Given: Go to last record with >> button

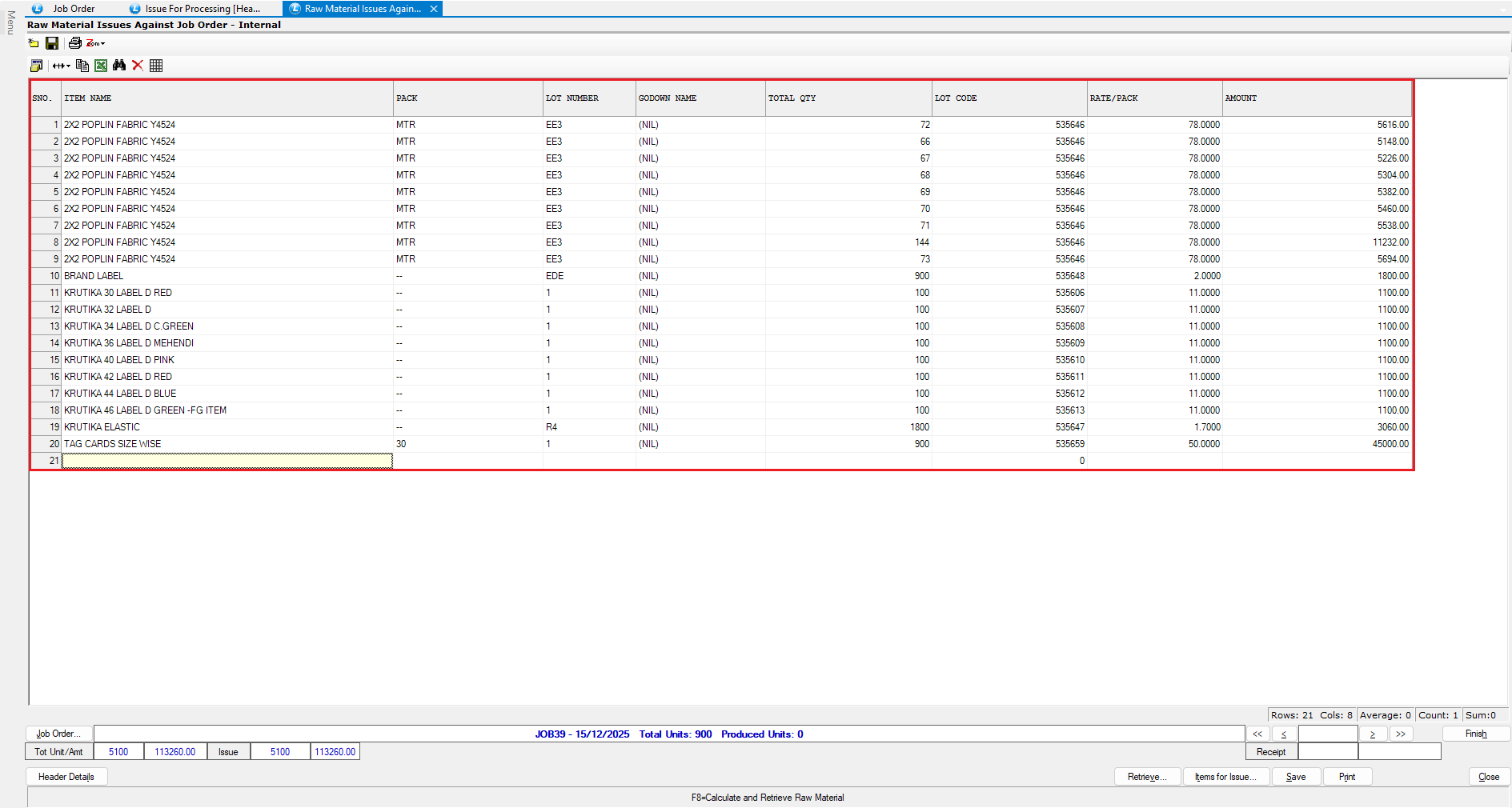Looking at the screenshot, I should (1401, 734).
